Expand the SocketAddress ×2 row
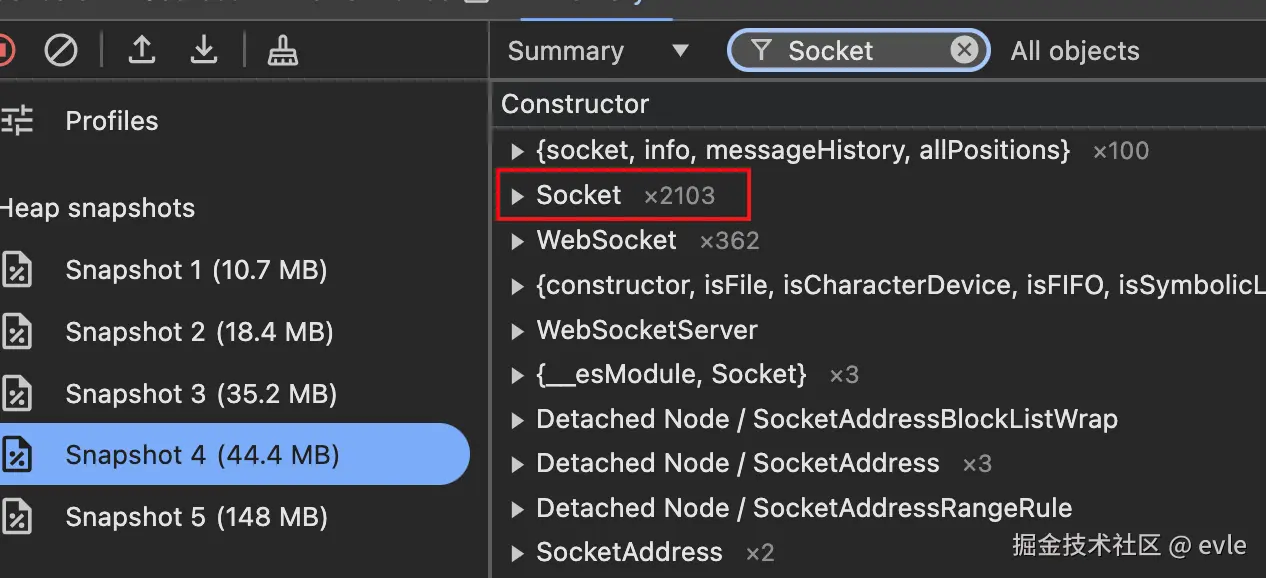Viewport: 1266px width, 578px height. [x=517, y=553]
